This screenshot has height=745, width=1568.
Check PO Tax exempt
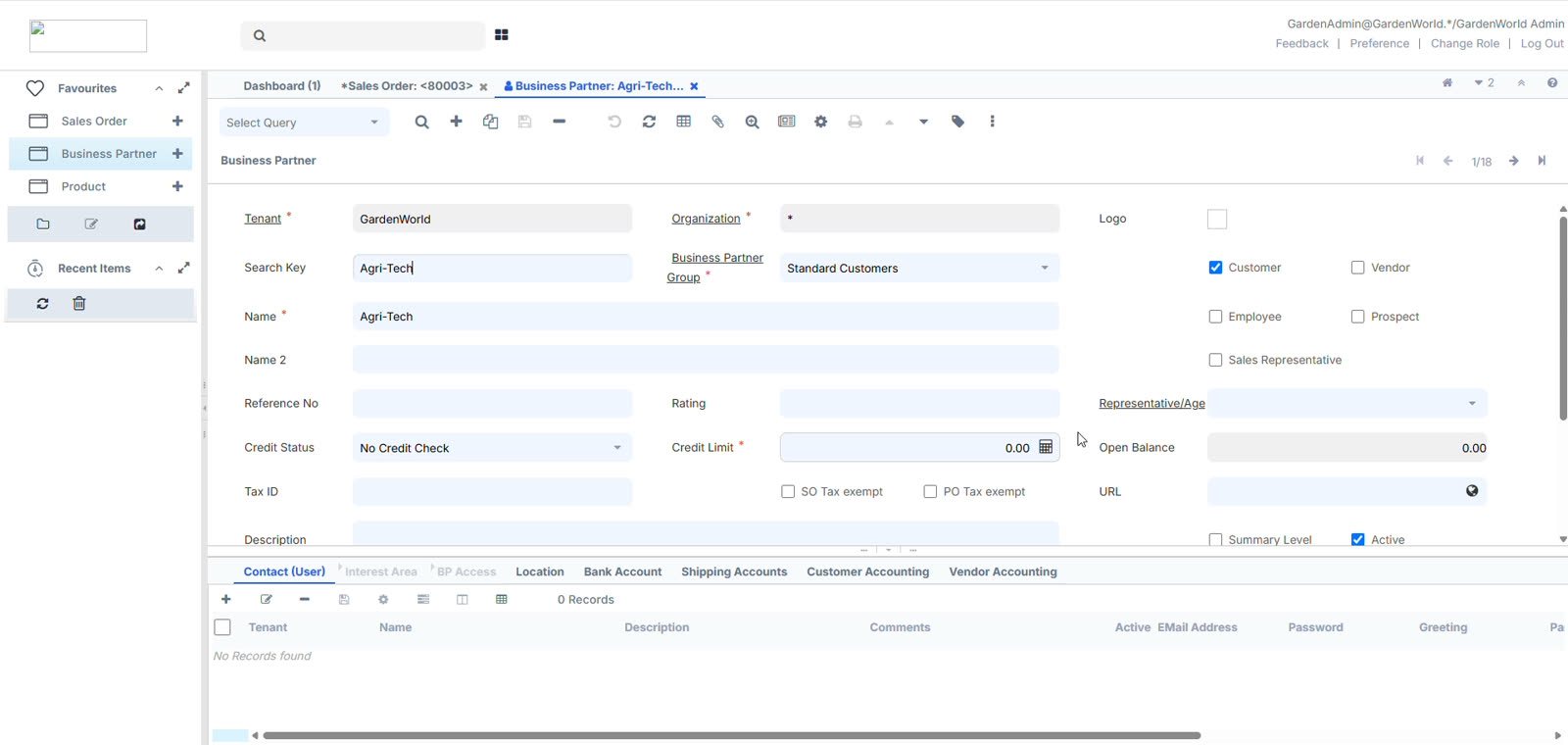[930, 491]
